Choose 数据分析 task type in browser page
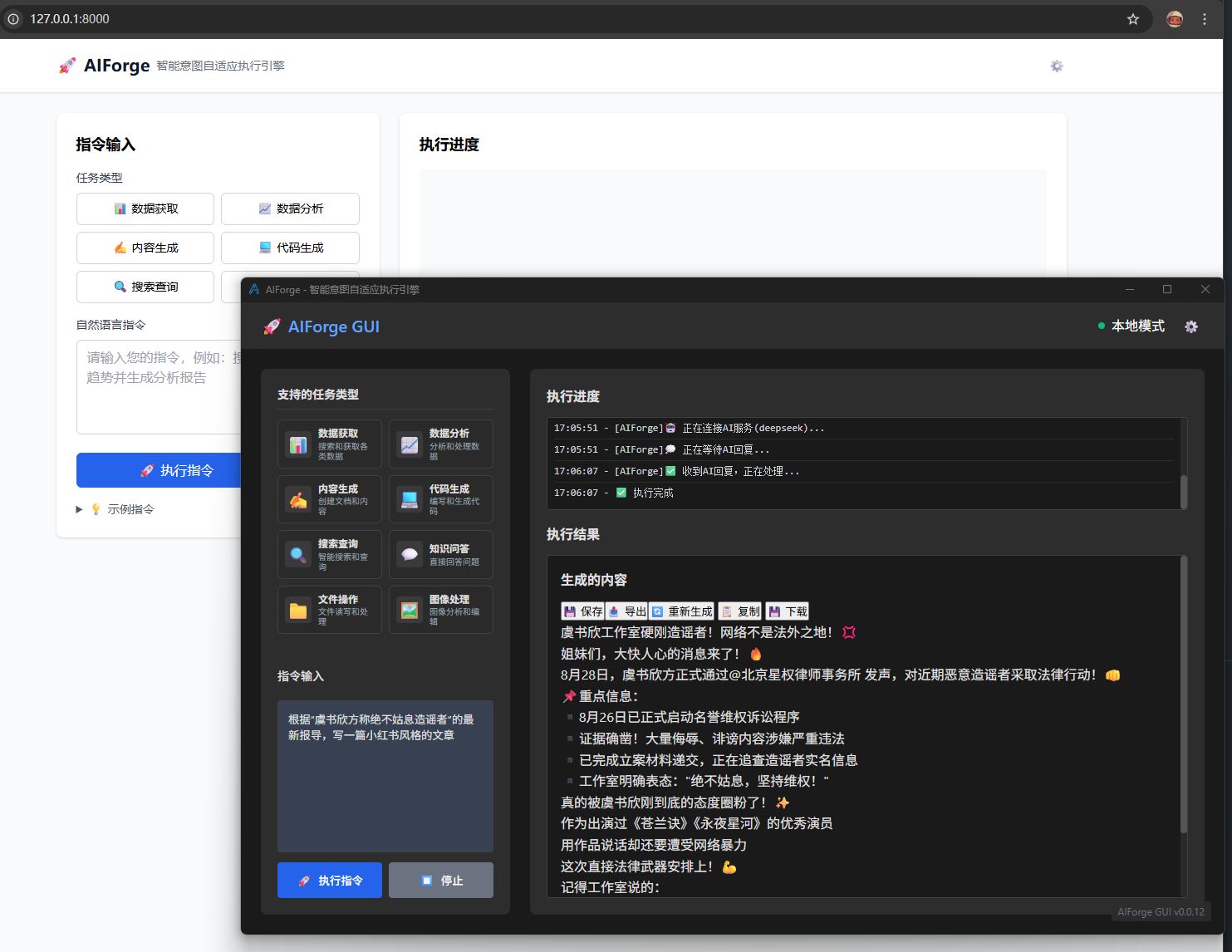 pos(290,209)
